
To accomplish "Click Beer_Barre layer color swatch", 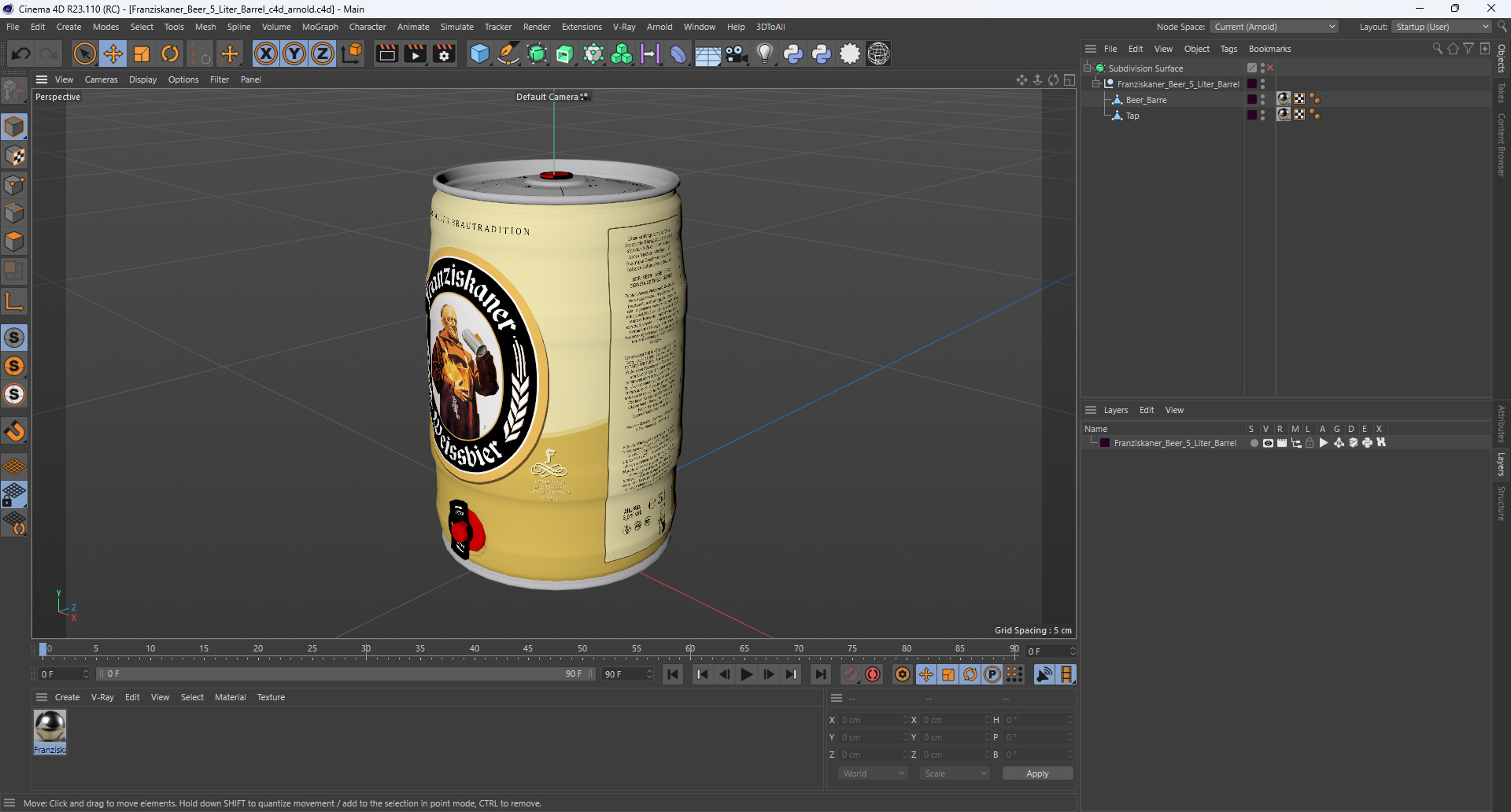I will pyautogui.click(x=1252, y=99).
